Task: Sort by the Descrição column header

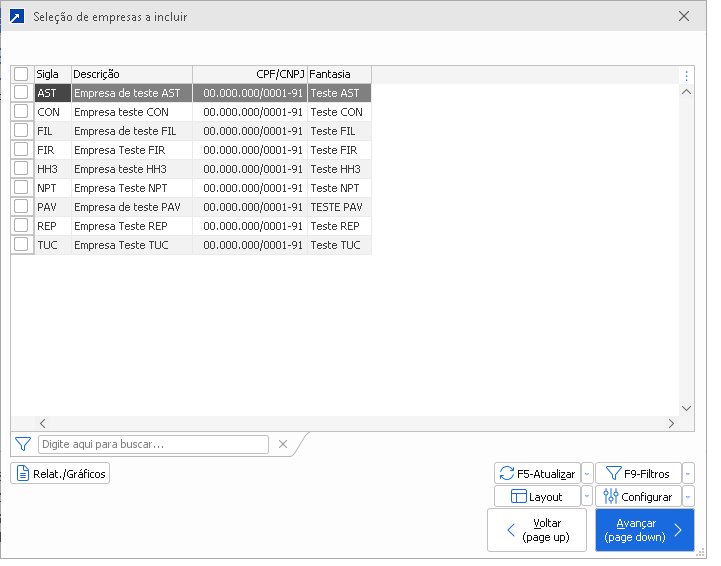Action: tap(132, 74)
